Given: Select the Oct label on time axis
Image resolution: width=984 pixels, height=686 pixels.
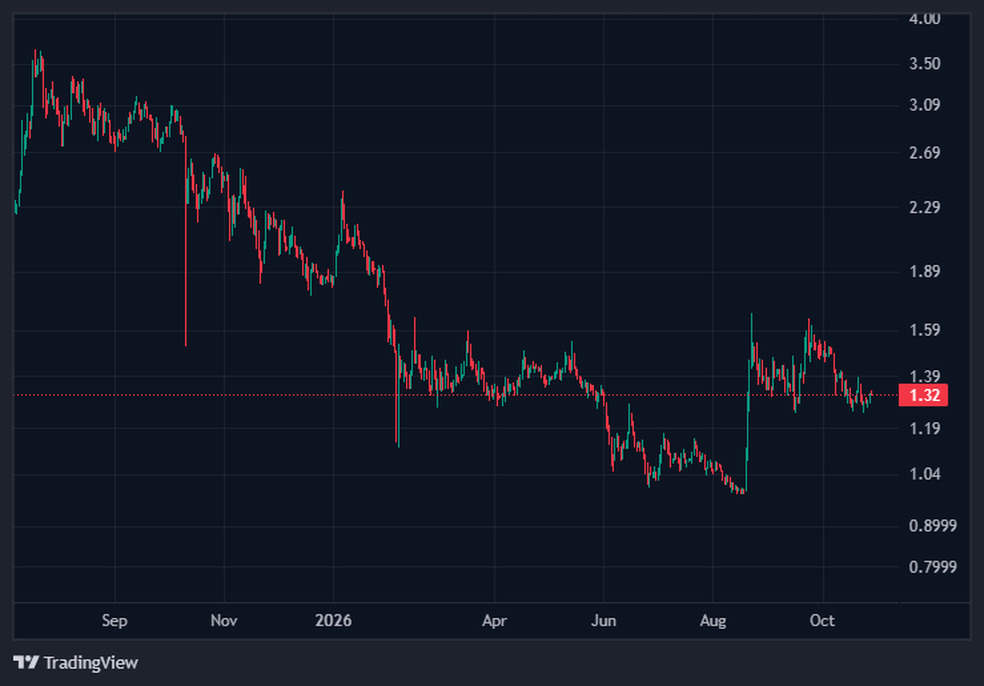Looking at the screenshot, I should point(822,621).
